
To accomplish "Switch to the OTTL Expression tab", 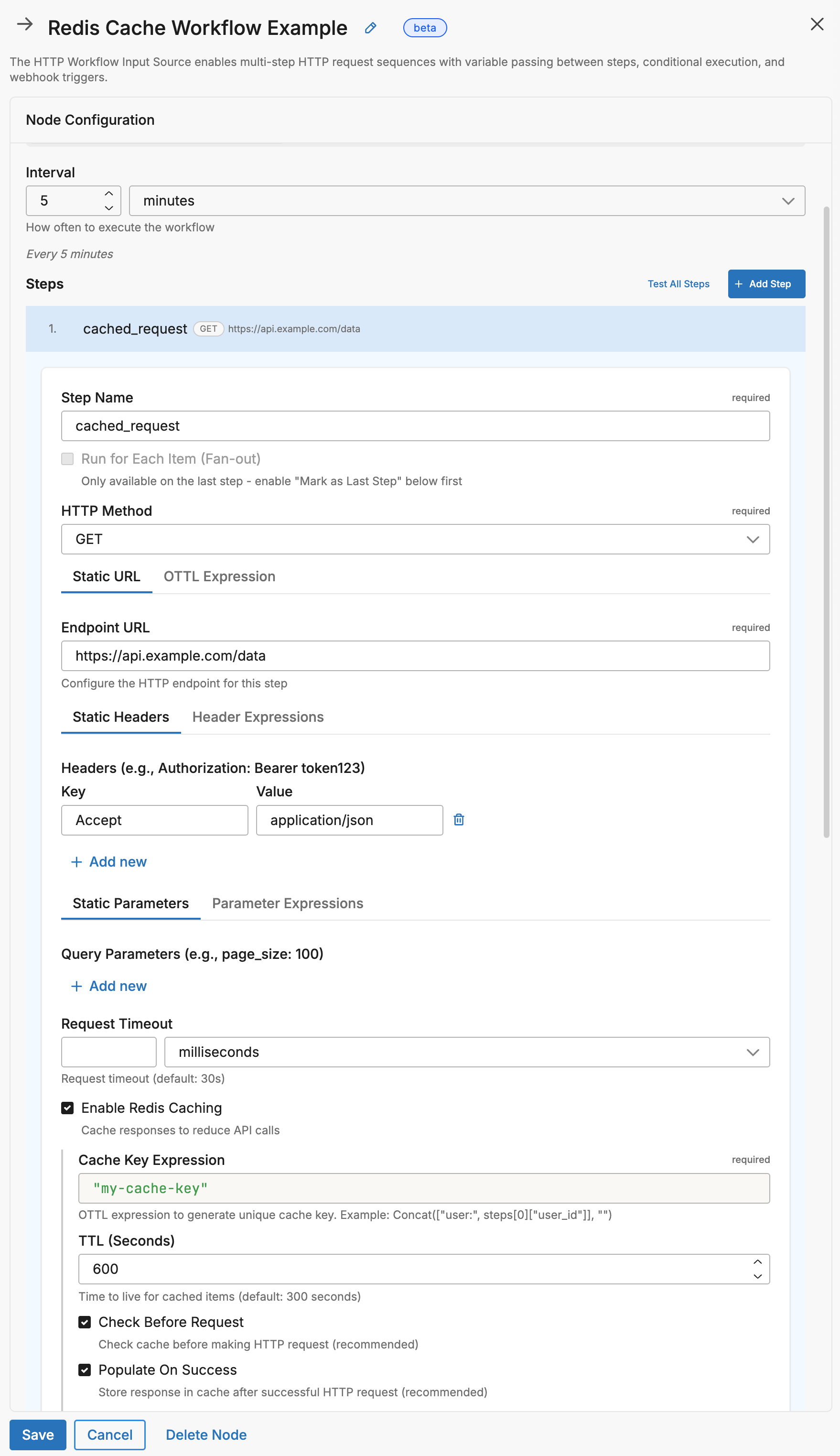I will 219,576.
